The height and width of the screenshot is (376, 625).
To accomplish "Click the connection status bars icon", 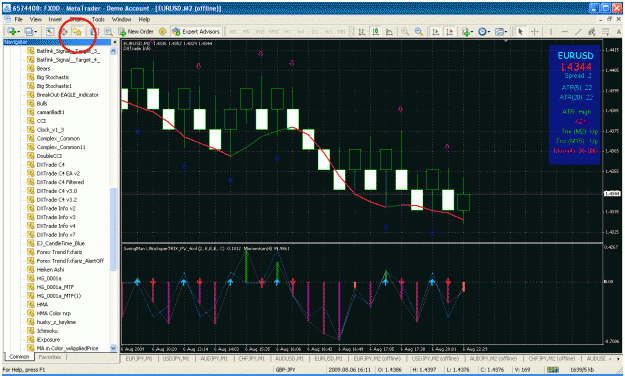I will (553, 370).
